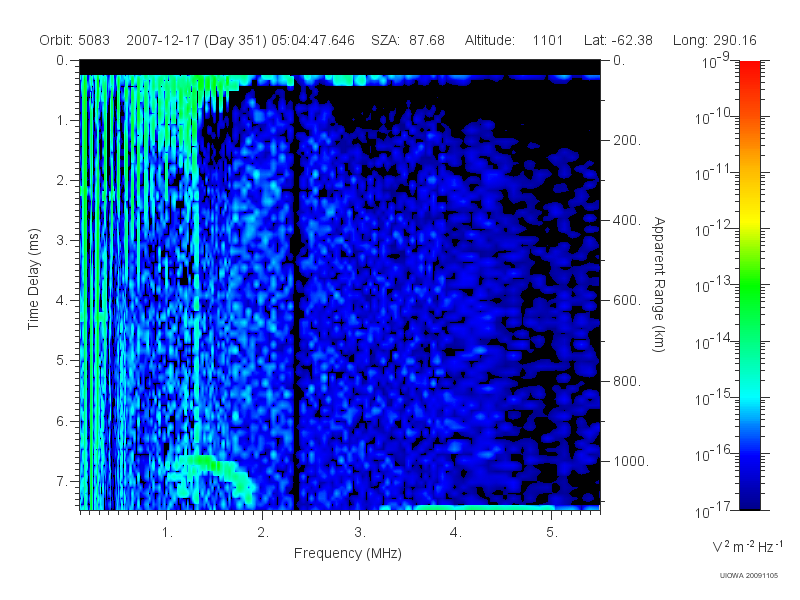Click the '600.' apparent range tick label
This screenshot has height=600, width=800.
627,301
